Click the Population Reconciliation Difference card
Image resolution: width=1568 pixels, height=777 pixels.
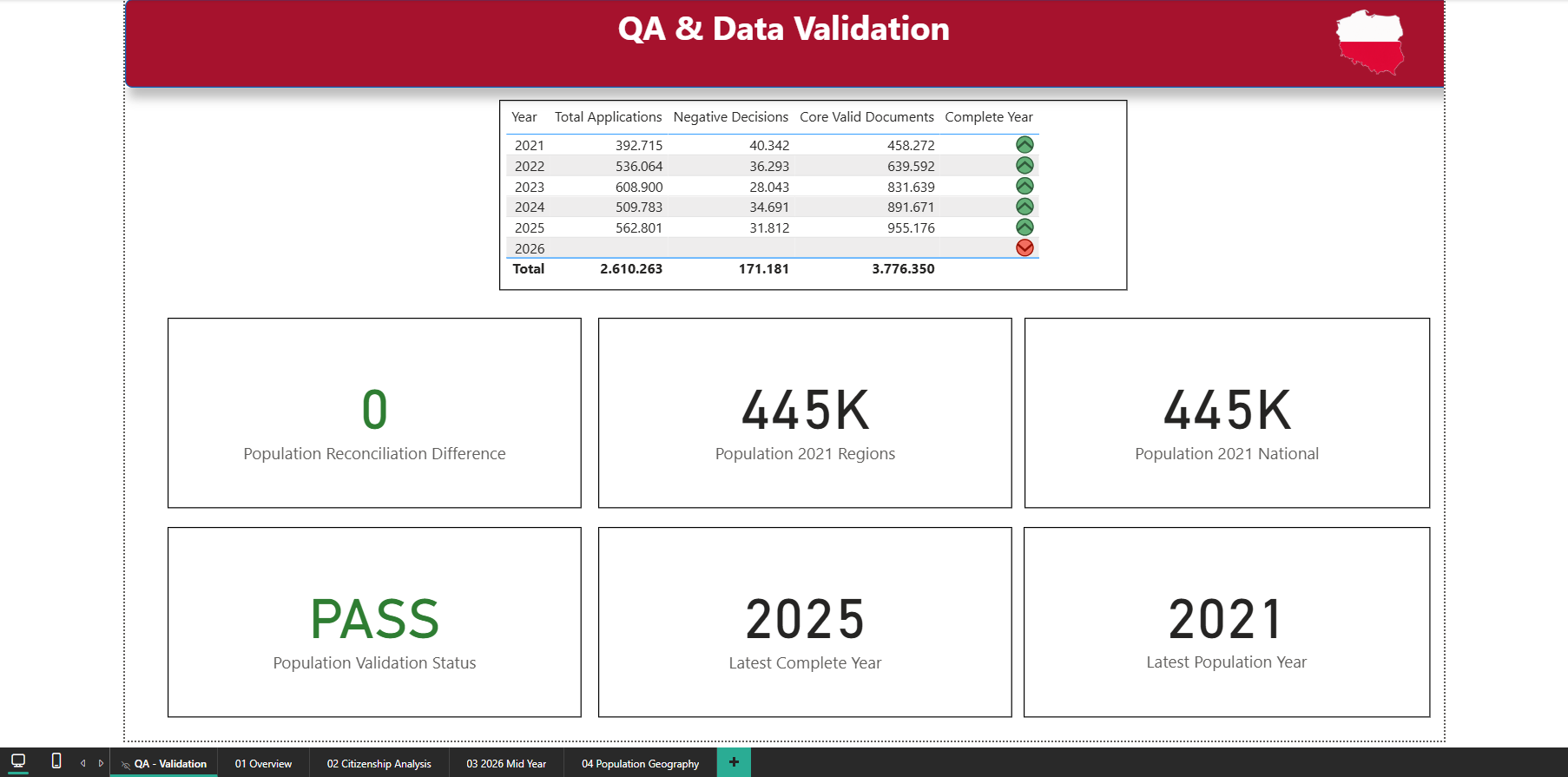pos(374,413)
